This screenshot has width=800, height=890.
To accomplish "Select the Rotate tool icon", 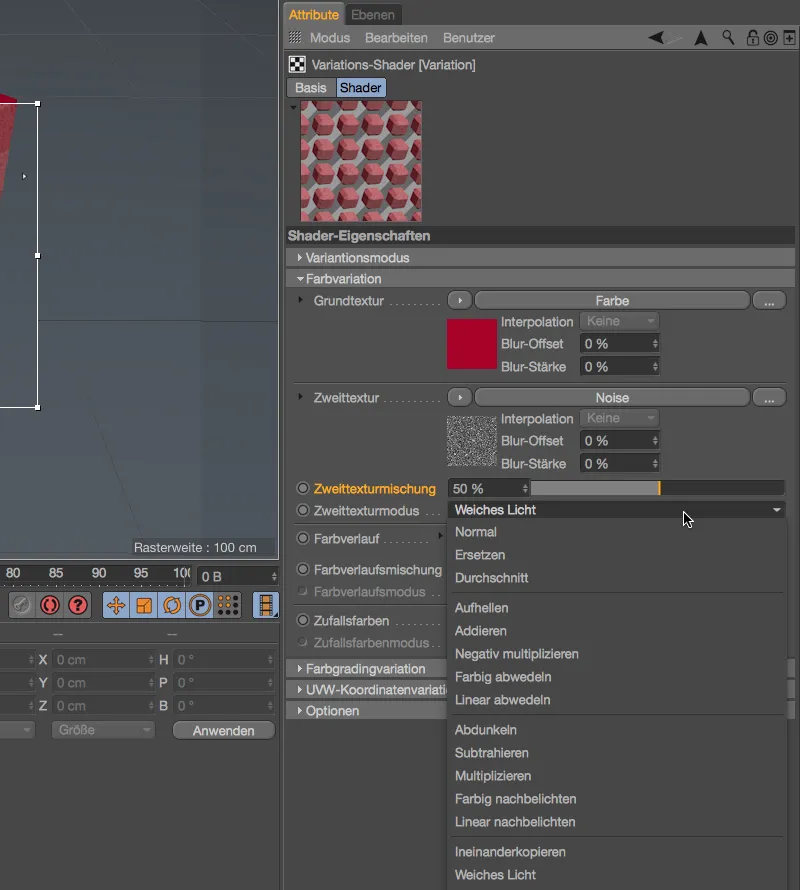I will 171,604.
